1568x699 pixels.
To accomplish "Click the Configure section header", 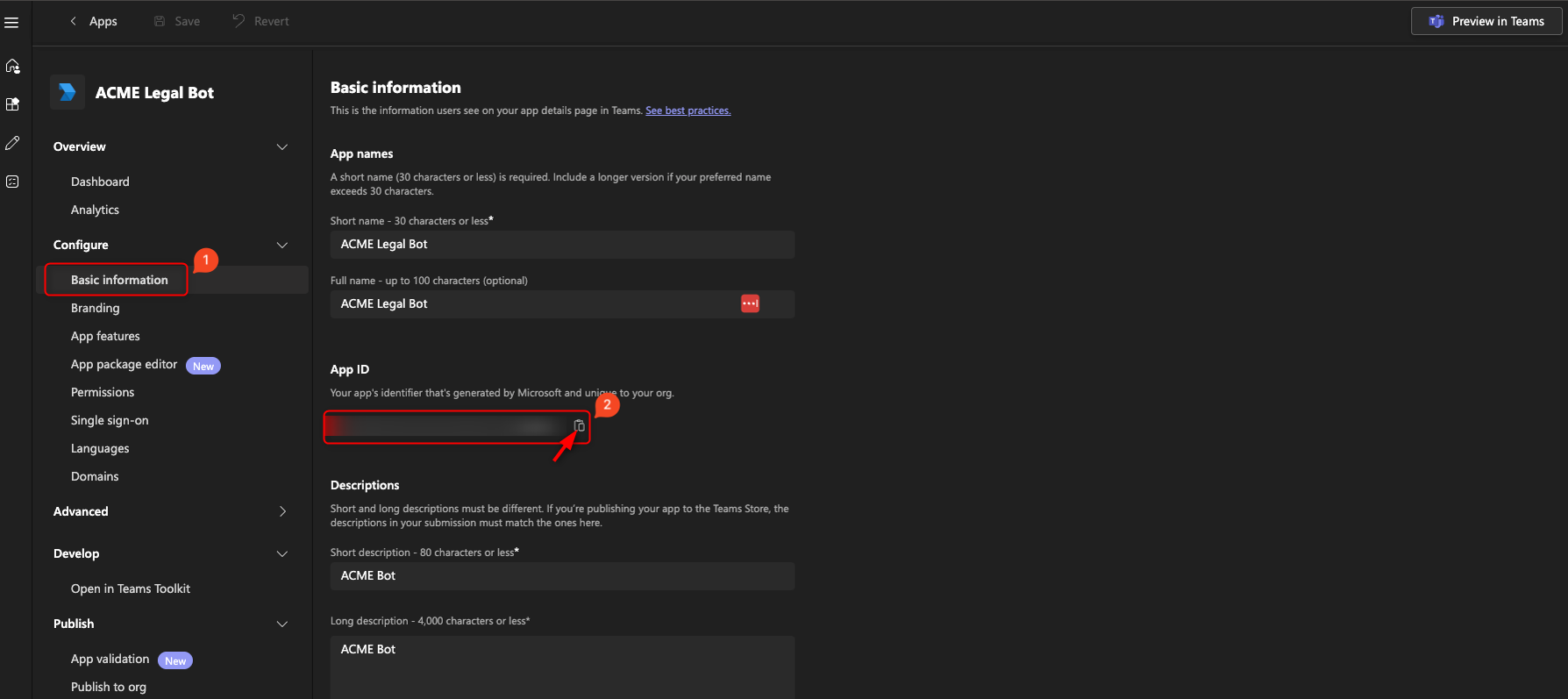I will 81,245.
